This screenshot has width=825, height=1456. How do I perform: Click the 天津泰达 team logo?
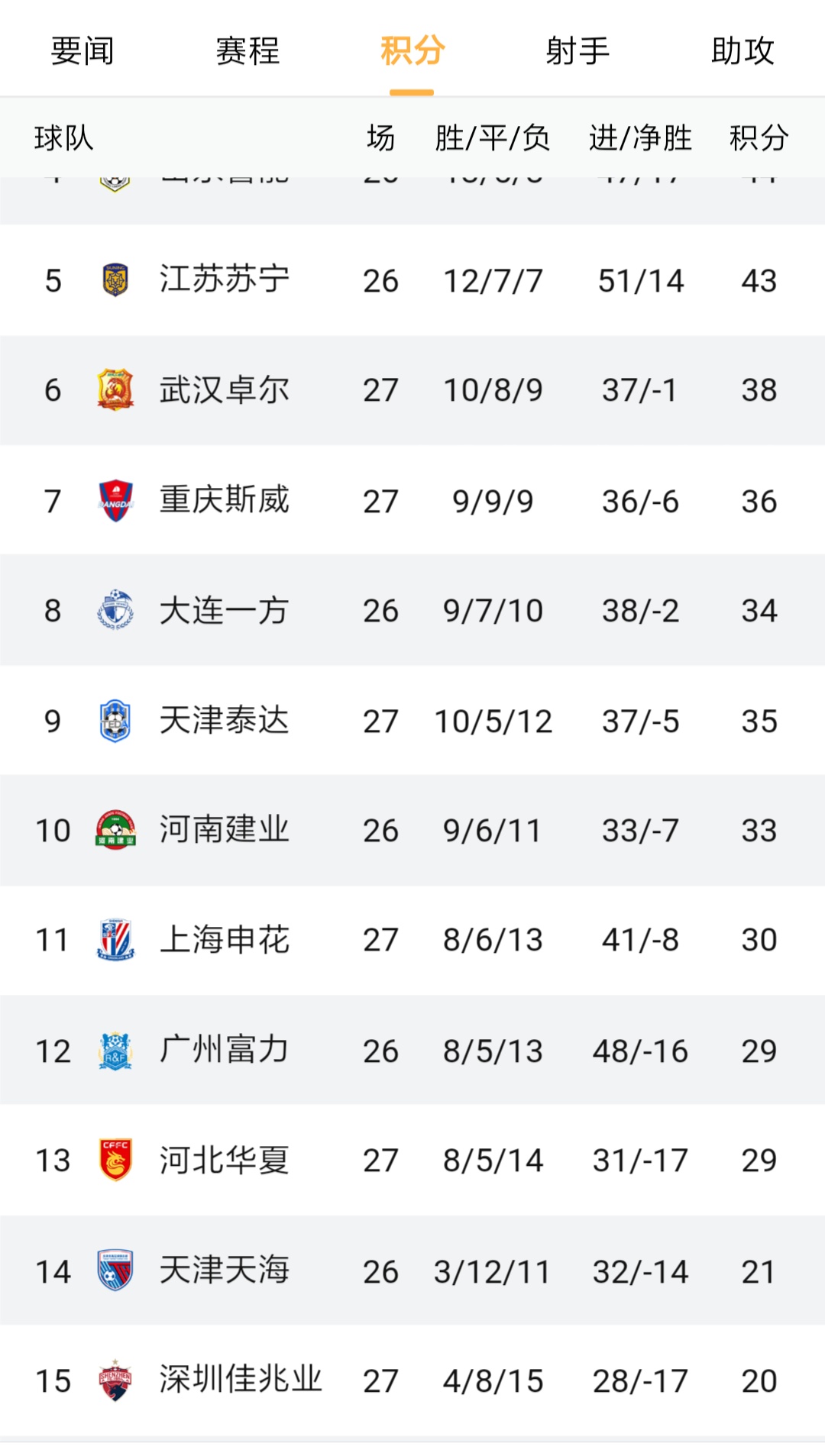[115, 720]
